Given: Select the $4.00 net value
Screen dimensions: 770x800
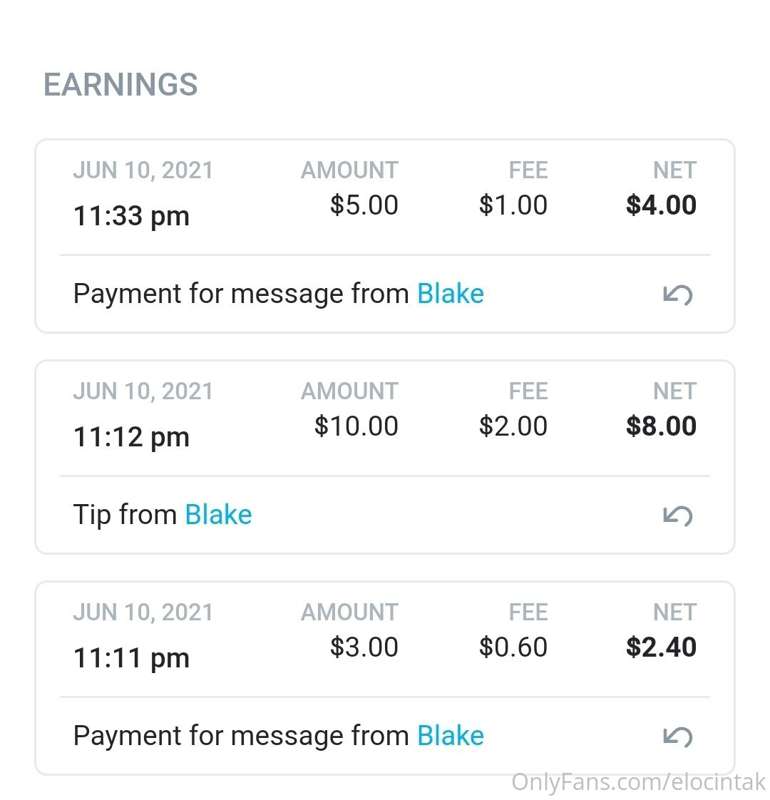Looking at the screenshot, I should tap(661, 206).
